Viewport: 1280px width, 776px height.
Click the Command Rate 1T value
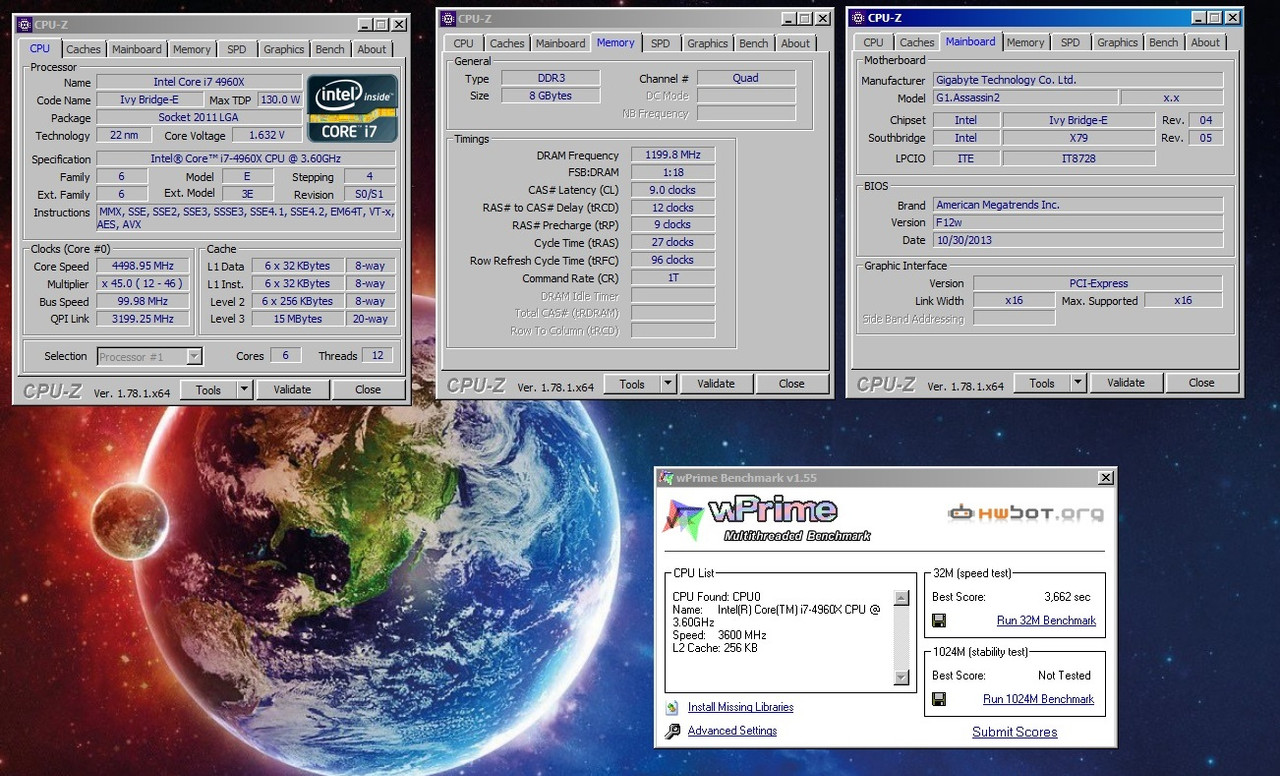[673, 278]
